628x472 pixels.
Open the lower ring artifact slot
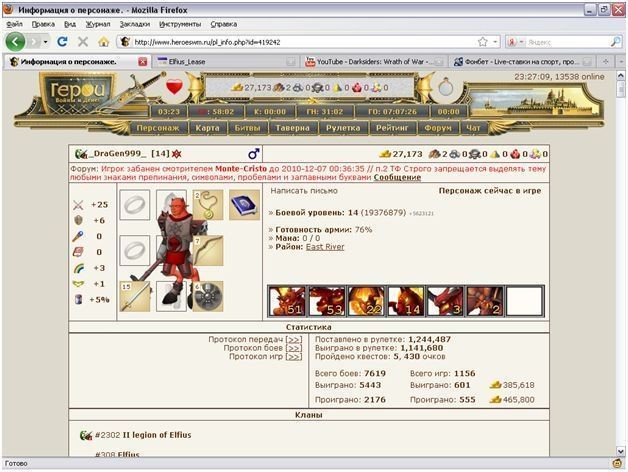click(135, 251)
